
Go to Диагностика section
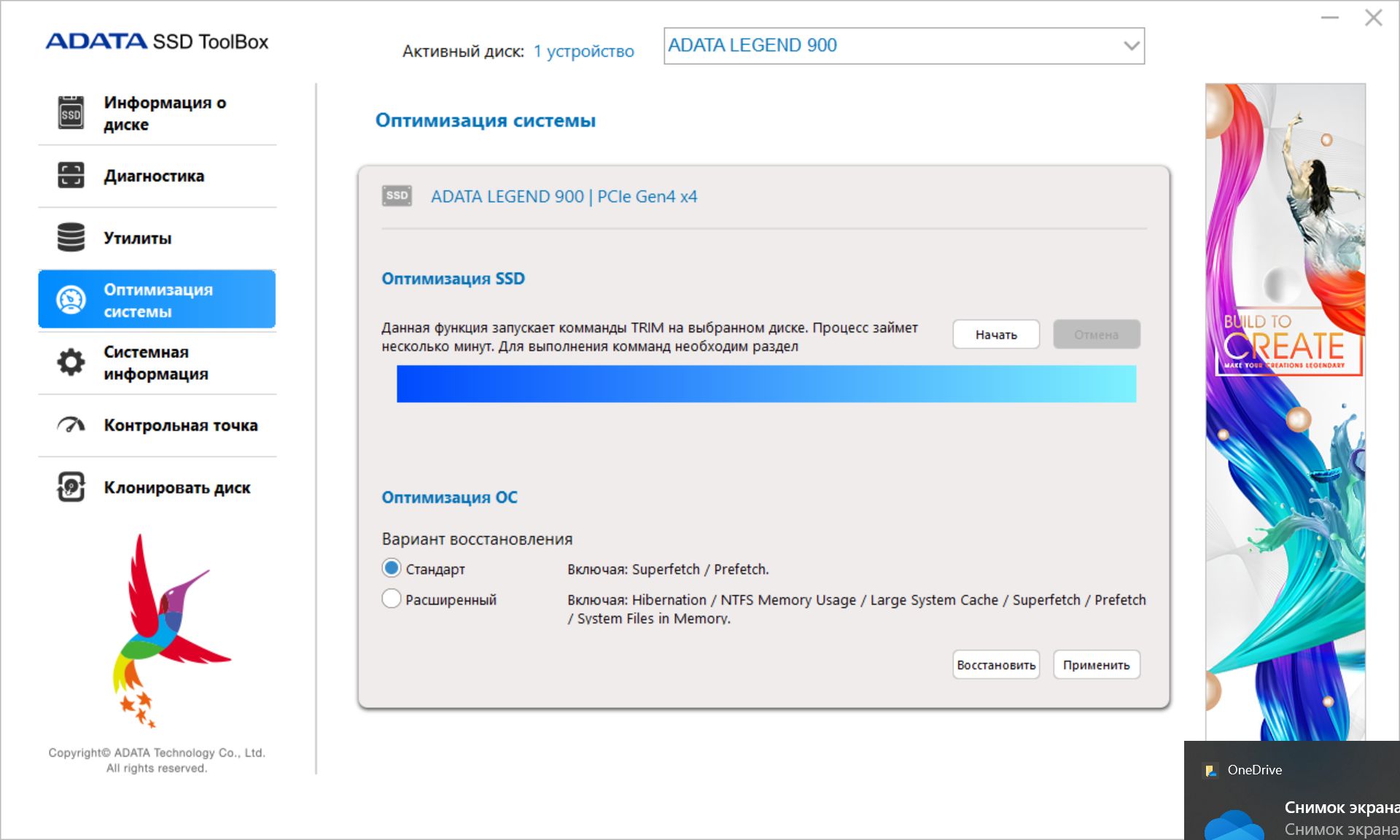(157, 176)
